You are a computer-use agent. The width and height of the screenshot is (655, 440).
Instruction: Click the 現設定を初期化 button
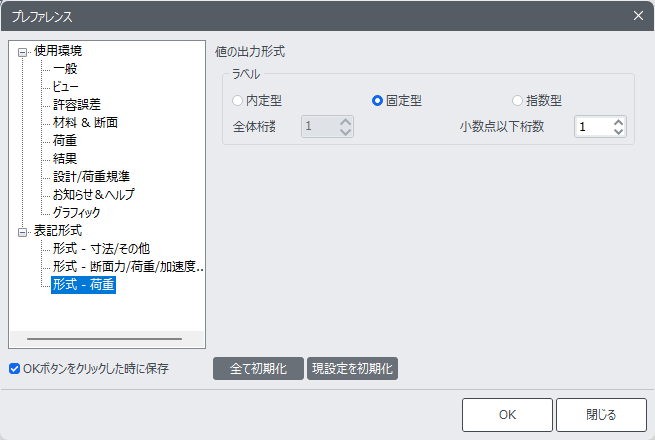point(352,369)
